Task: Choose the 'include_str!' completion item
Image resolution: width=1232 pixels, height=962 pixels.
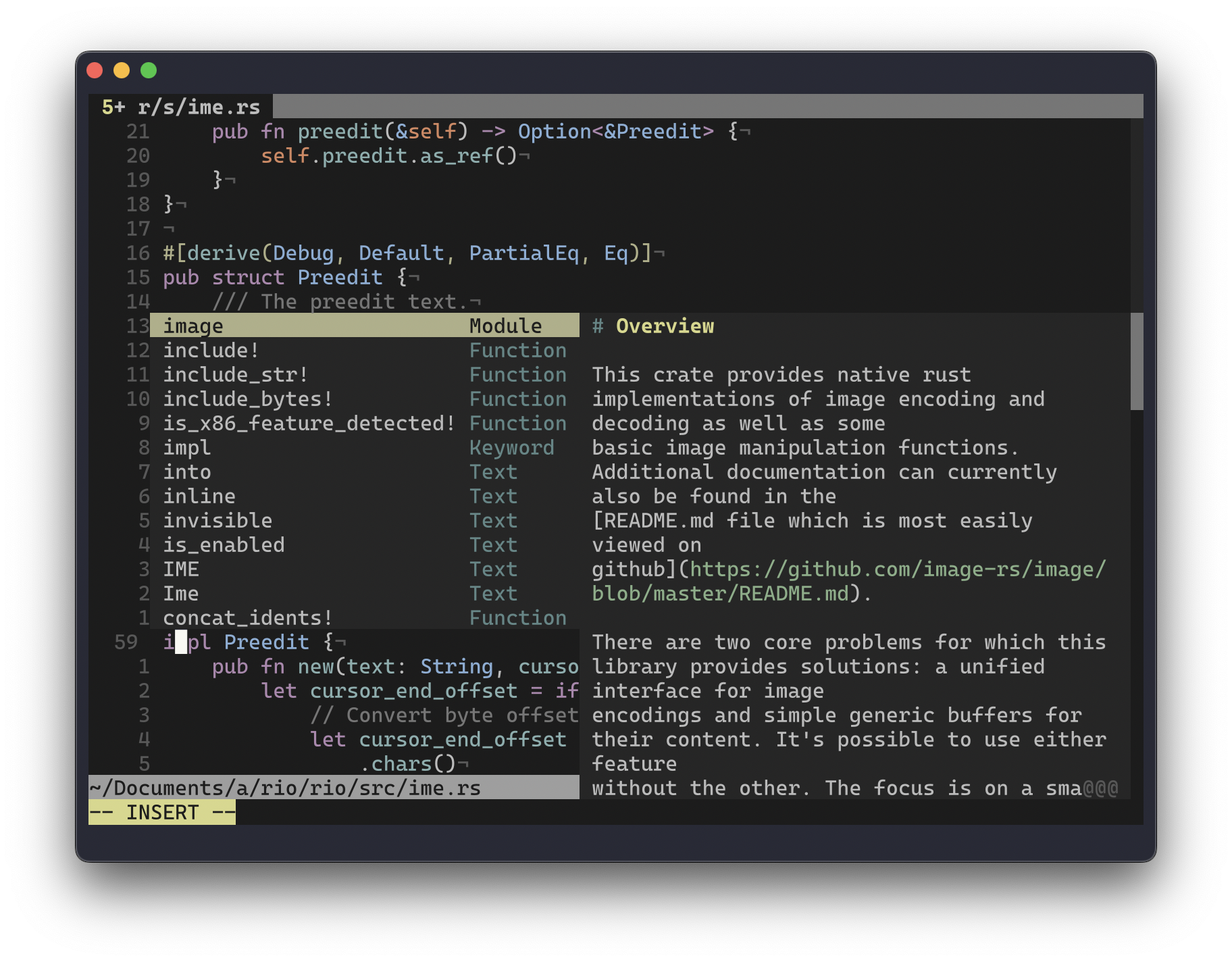Action: point(365,374)
